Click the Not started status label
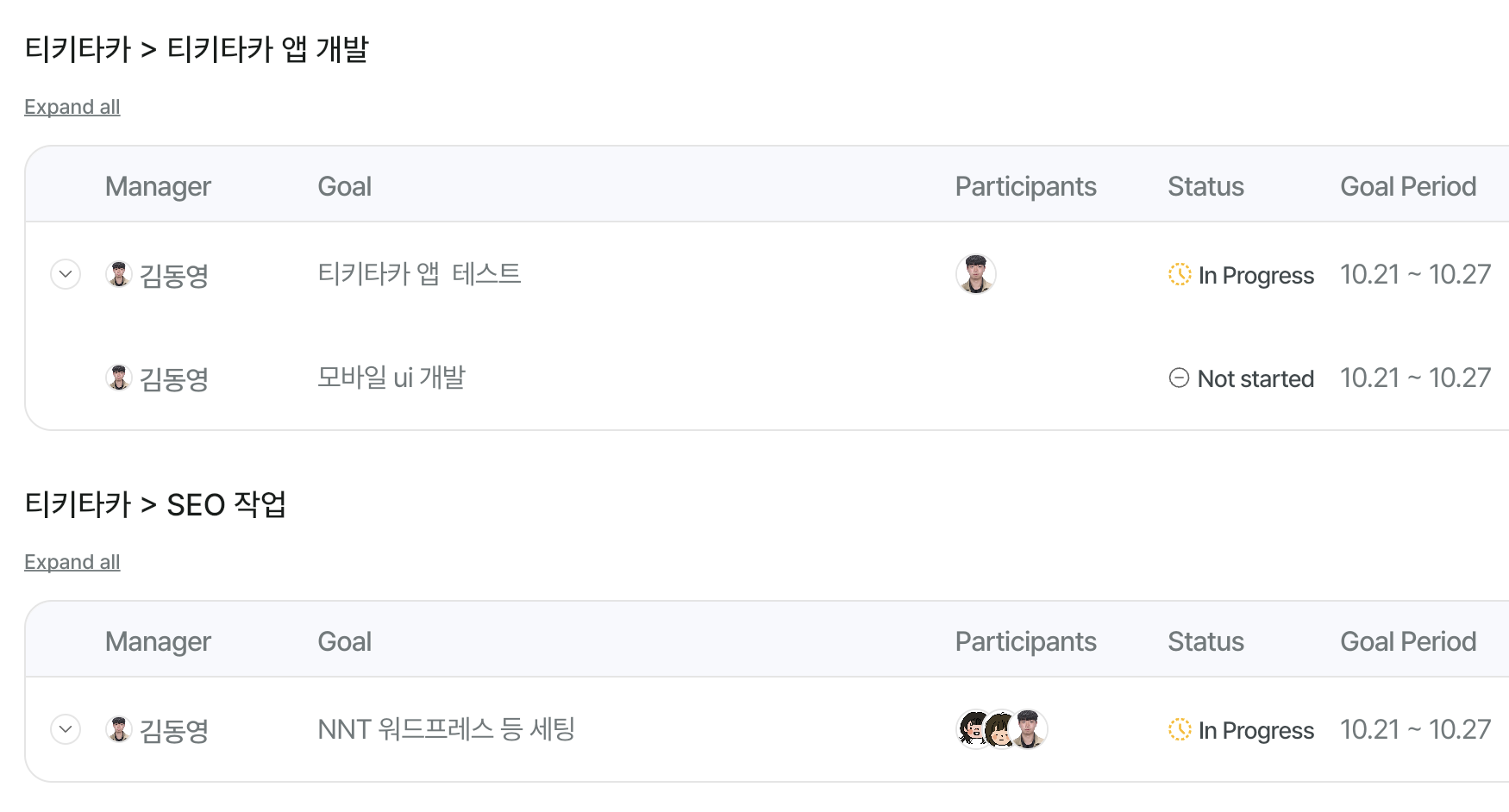 coord(1255,378)
